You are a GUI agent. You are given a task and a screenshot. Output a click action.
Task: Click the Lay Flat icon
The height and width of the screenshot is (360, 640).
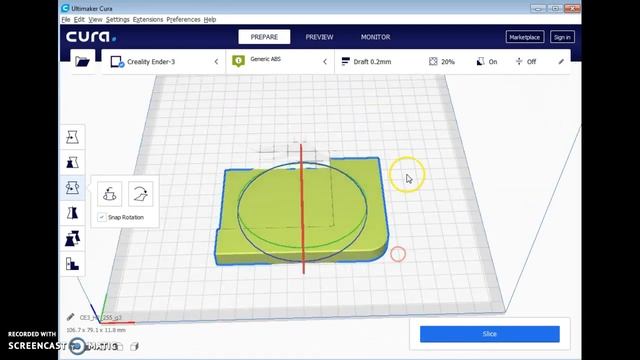(141, 194)
